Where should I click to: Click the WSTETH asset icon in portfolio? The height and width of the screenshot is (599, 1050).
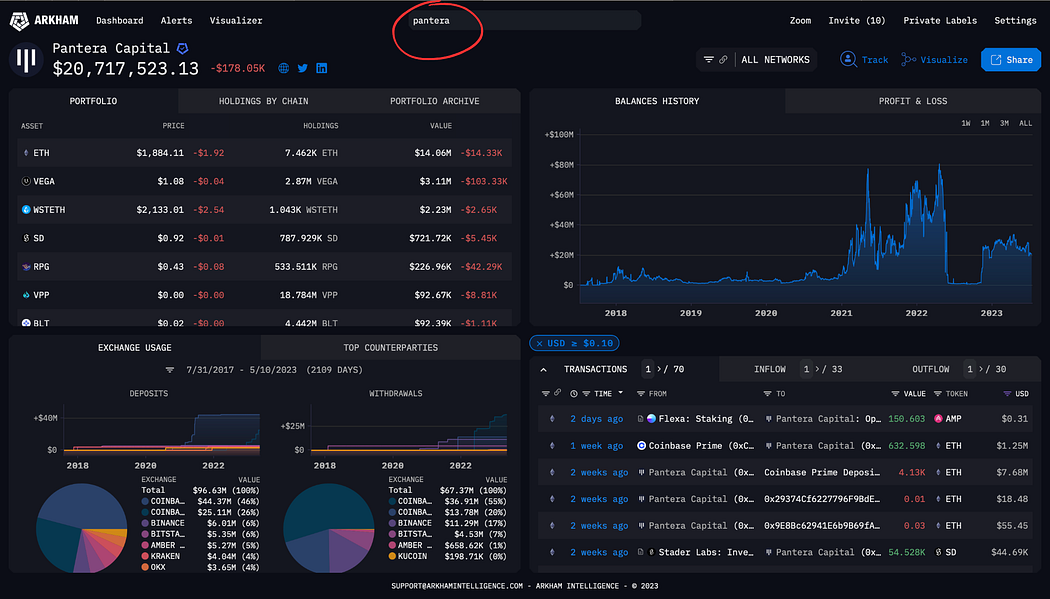tap(26, 209)
